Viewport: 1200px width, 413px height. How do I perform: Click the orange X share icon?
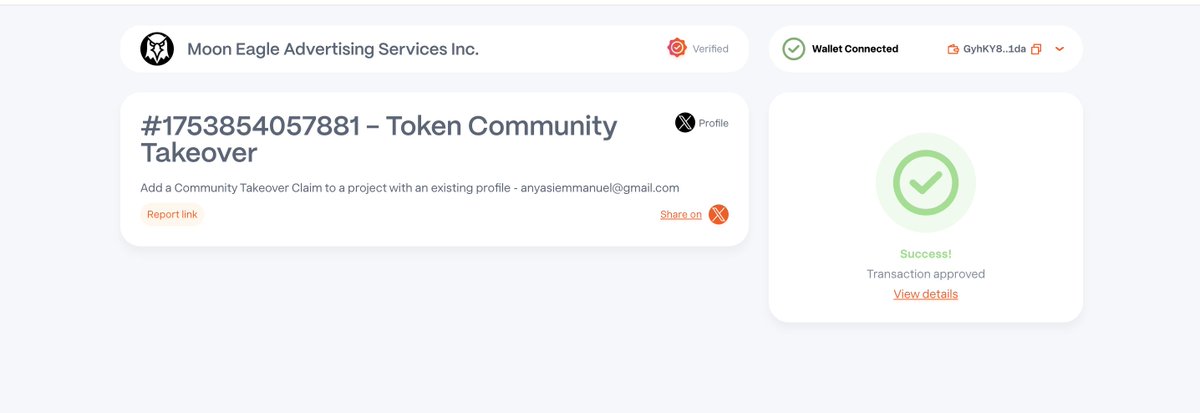point(719,214)
